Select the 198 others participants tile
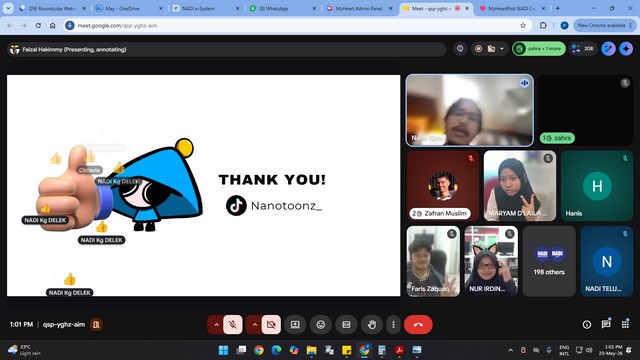Image resolution: width=640 pixels, height=360 pixels. click(x=549, y=261)
